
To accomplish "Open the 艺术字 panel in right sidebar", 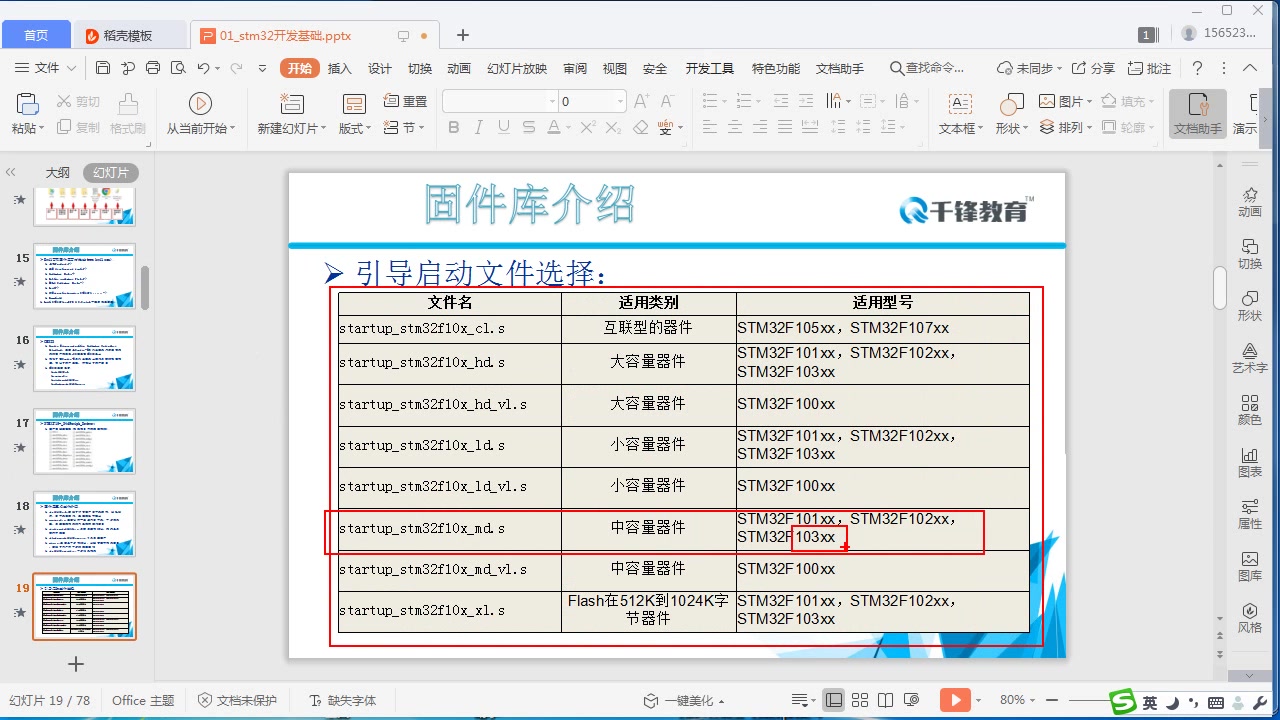I will 1249,356.
